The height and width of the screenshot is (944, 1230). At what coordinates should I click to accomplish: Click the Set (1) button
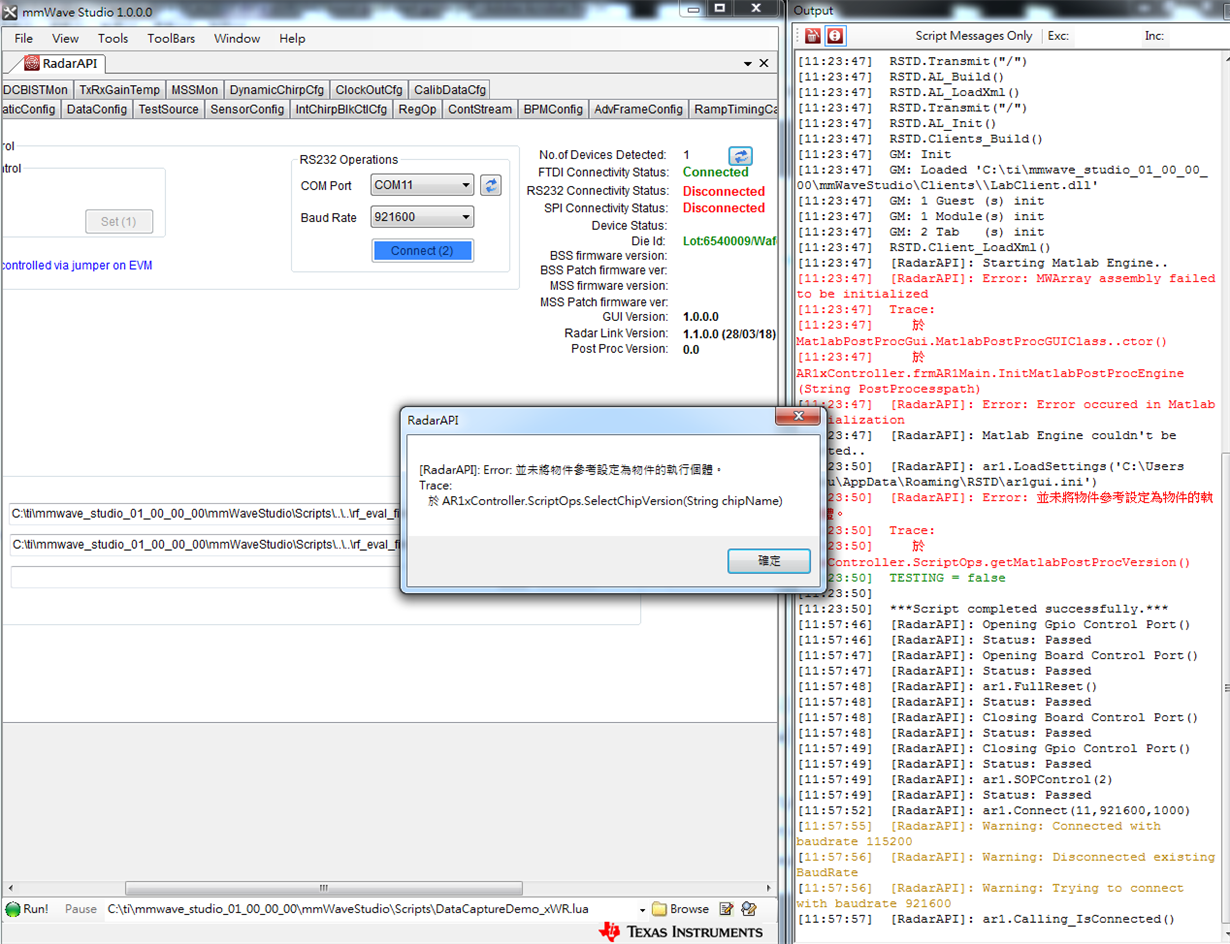(x=118, y=221)
